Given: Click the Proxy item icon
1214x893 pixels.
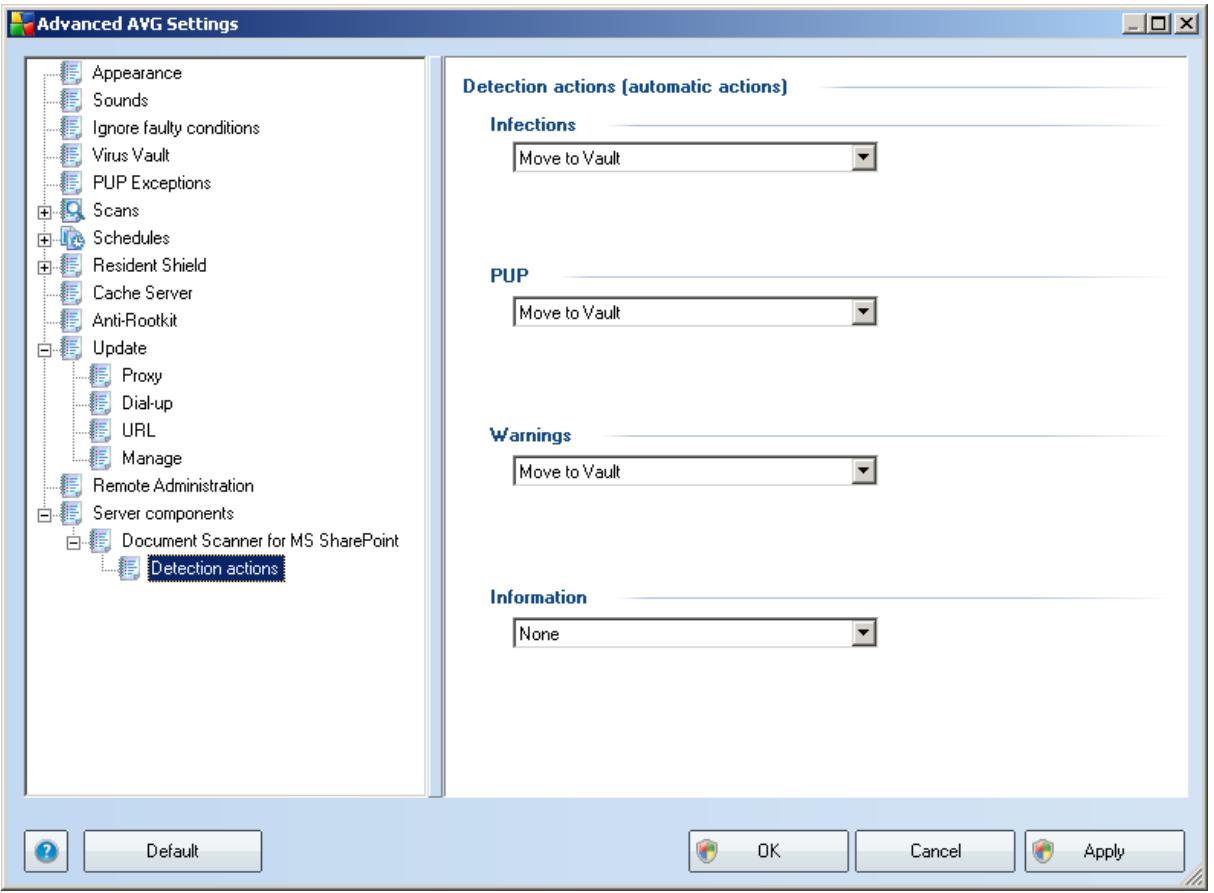Looking at the screenshot, I should tap(102, 376).
